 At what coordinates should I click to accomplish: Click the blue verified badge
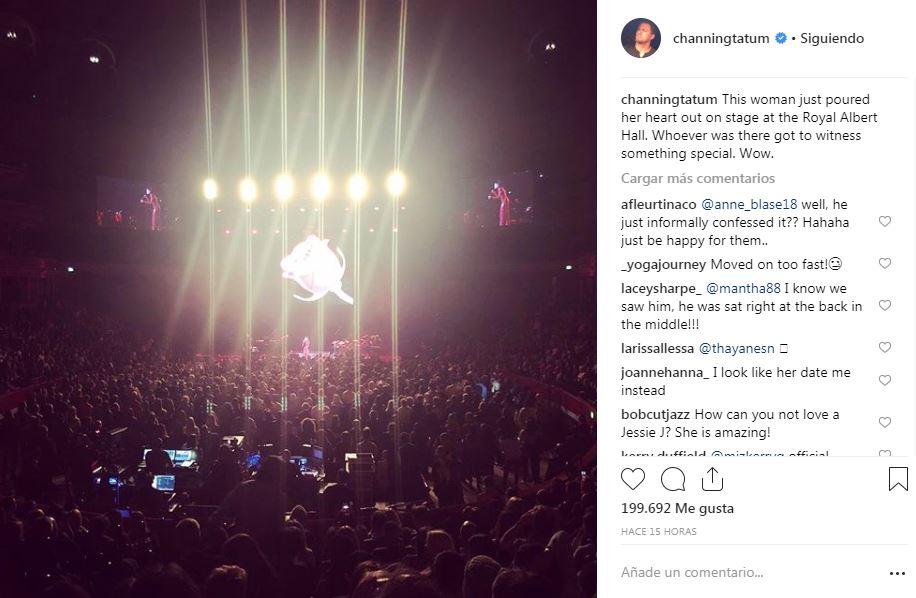(x=781, y=39)
